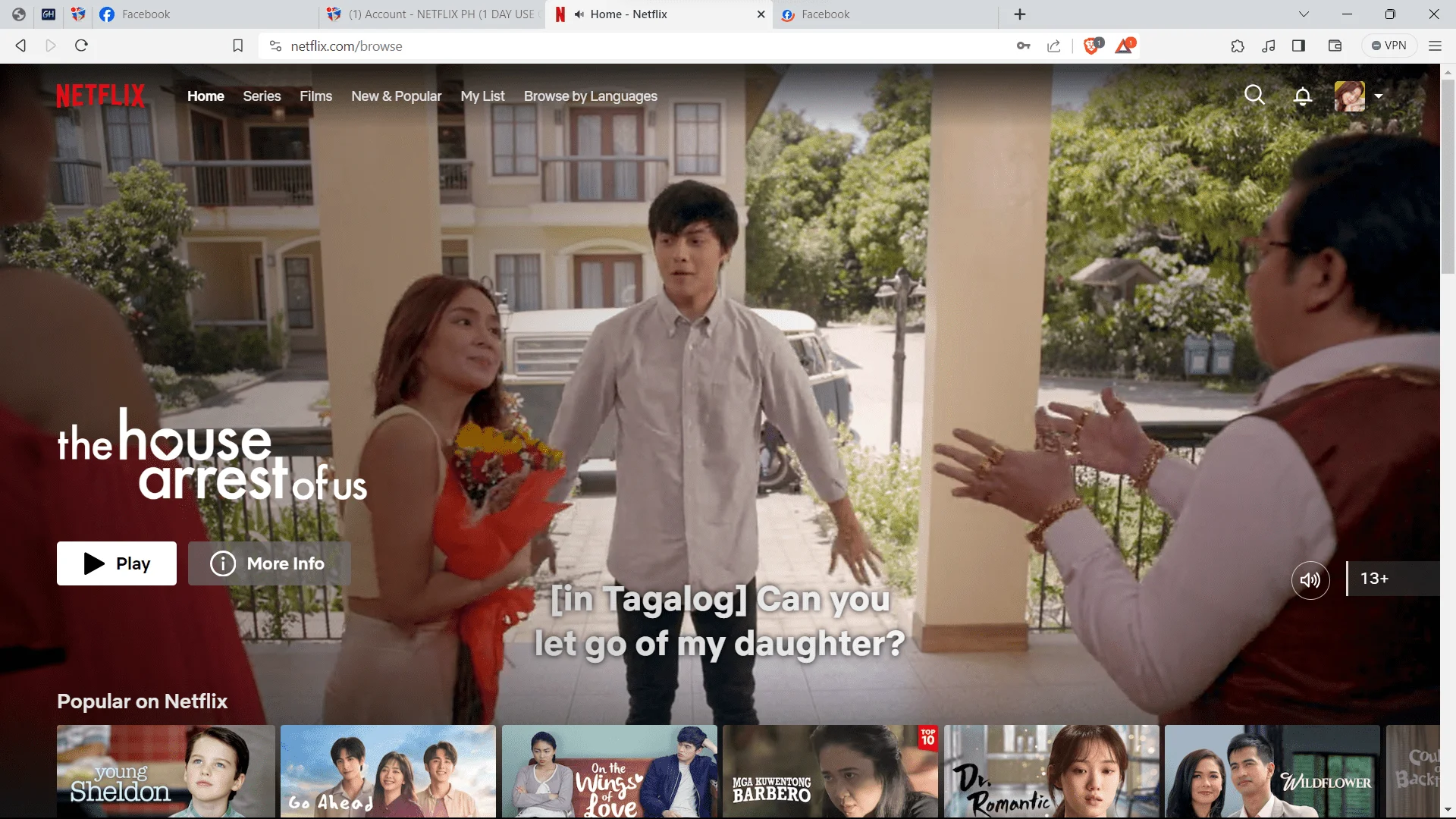Viewport: 1456px width, 819px height.
Task: Mute the trailer audio speaker button
Action: tap(1310, 580)
